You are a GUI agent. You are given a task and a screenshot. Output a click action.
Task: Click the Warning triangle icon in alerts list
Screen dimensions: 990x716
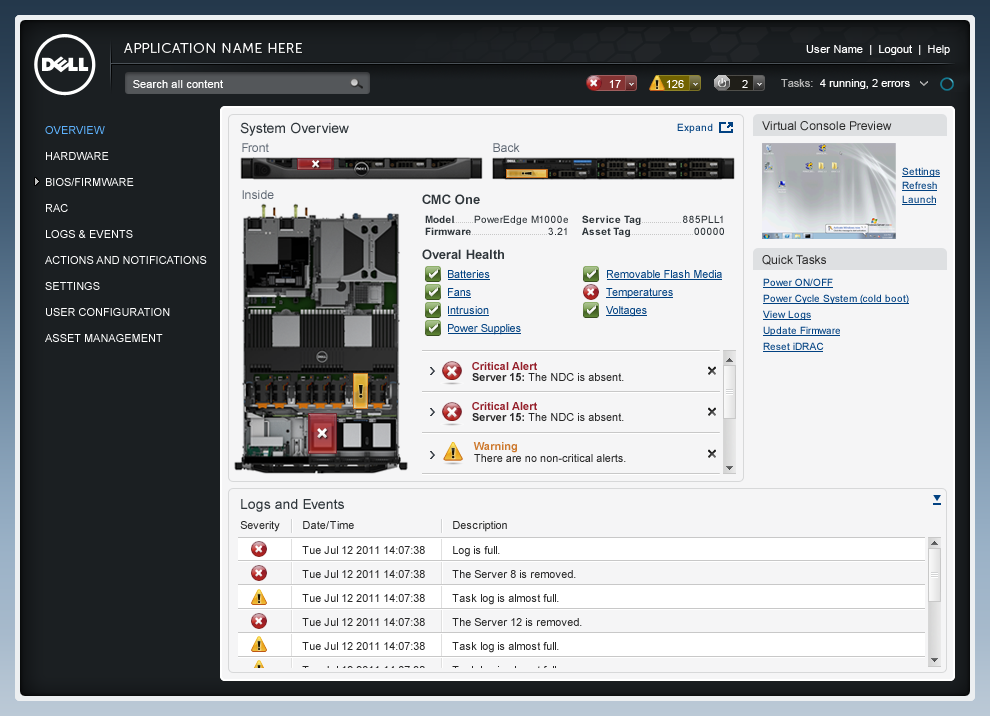point(453,452)
